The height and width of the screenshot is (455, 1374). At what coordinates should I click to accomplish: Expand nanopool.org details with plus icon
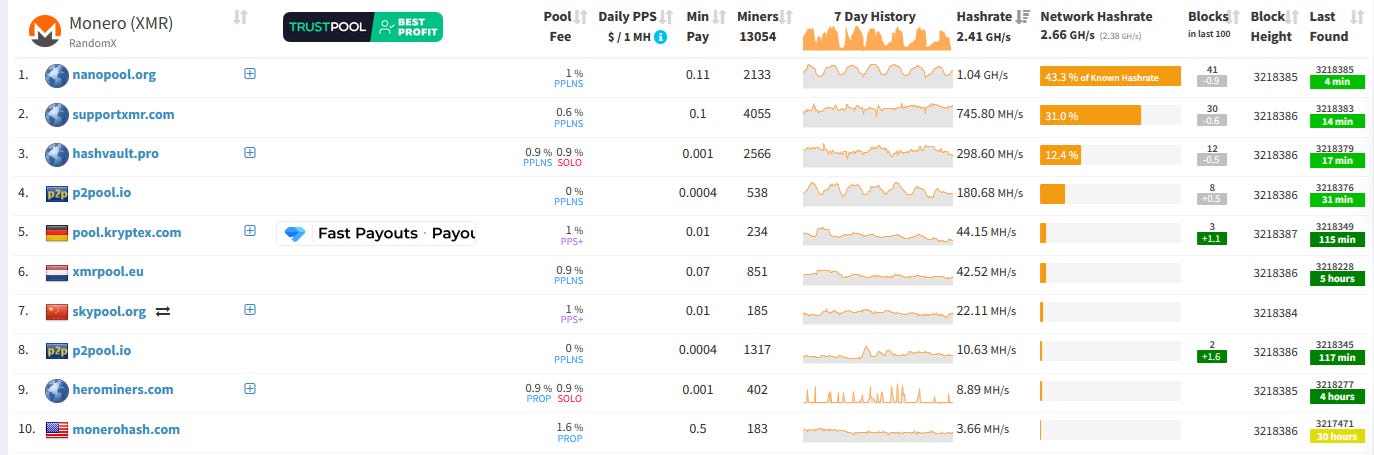(250, 74)
